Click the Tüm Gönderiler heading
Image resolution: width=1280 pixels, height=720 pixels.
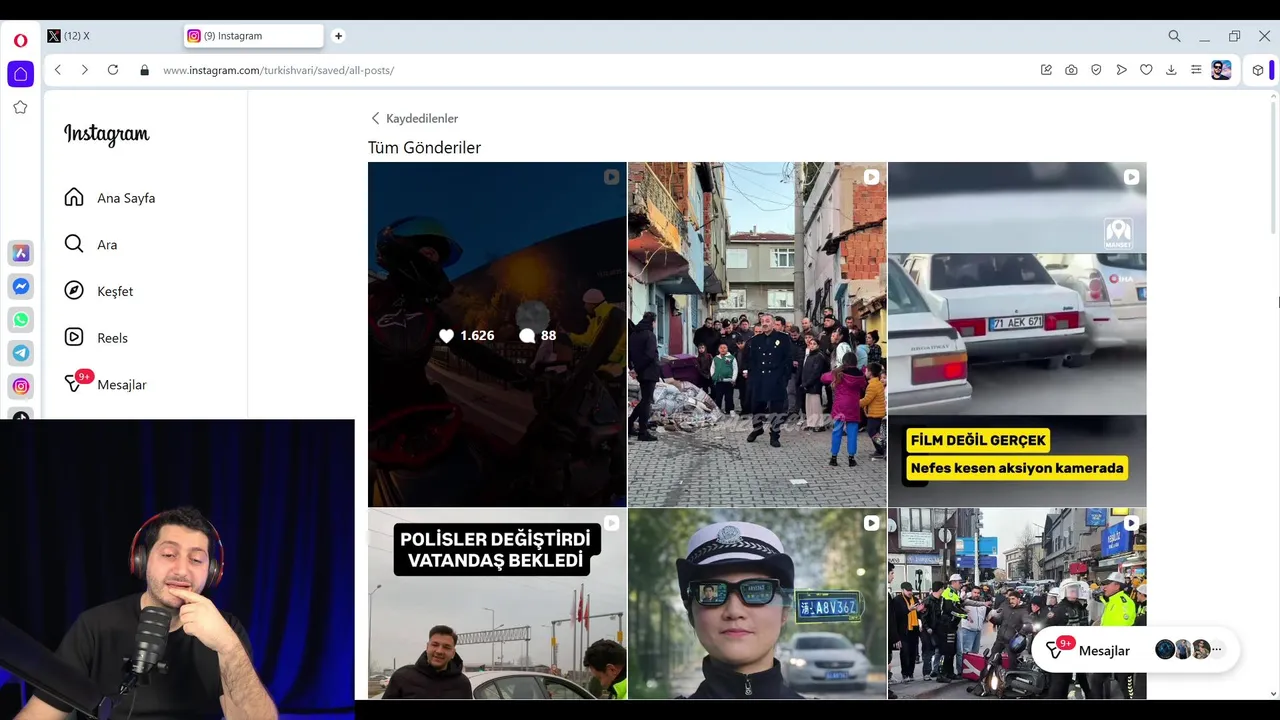424,148
